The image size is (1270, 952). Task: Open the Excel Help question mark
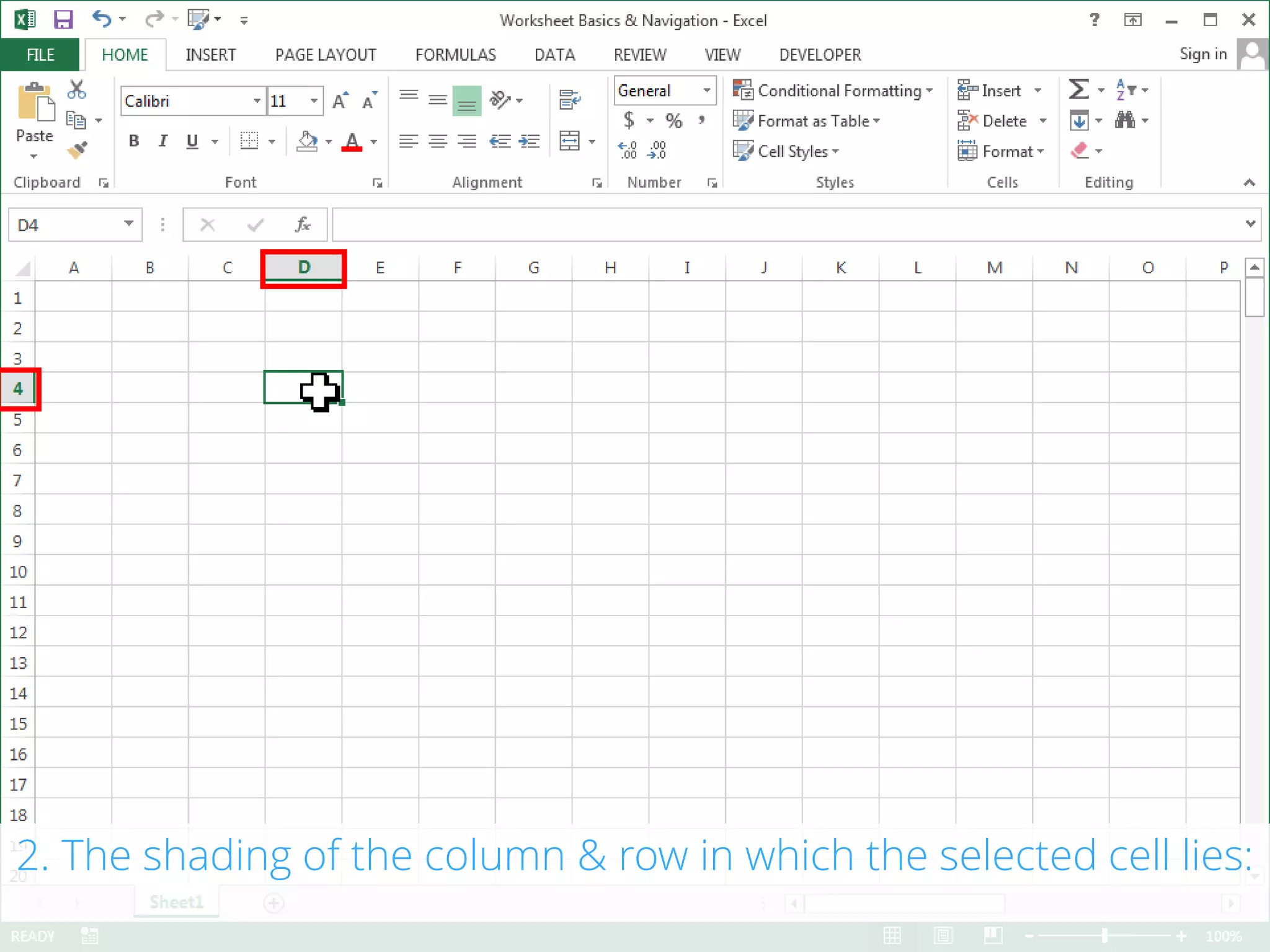[x=1095, y=20]
